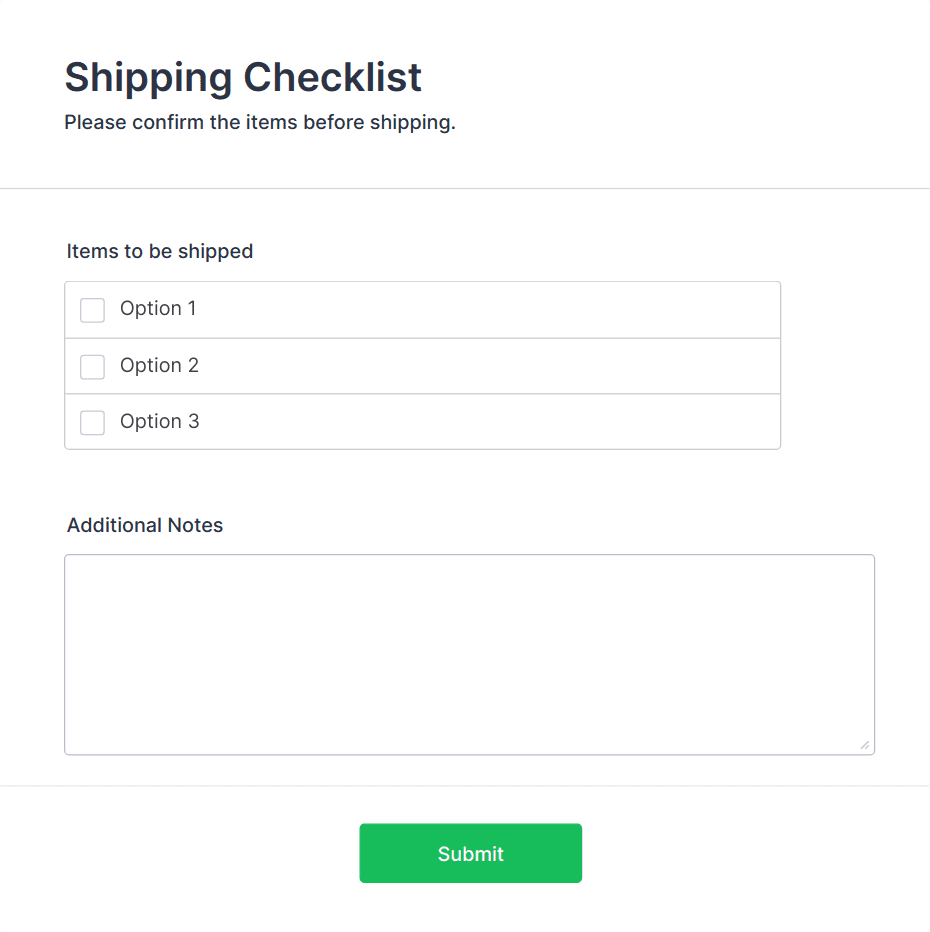Click the 'Option 3' label text
The image size is (930, 932).
(x=159, y=422)
